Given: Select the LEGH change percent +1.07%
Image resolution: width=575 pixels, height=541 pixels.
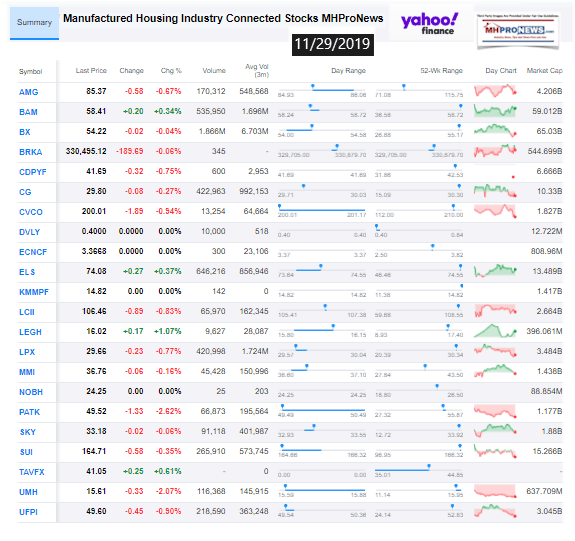Looking at the screenshot, I should [x=168, y=331].
